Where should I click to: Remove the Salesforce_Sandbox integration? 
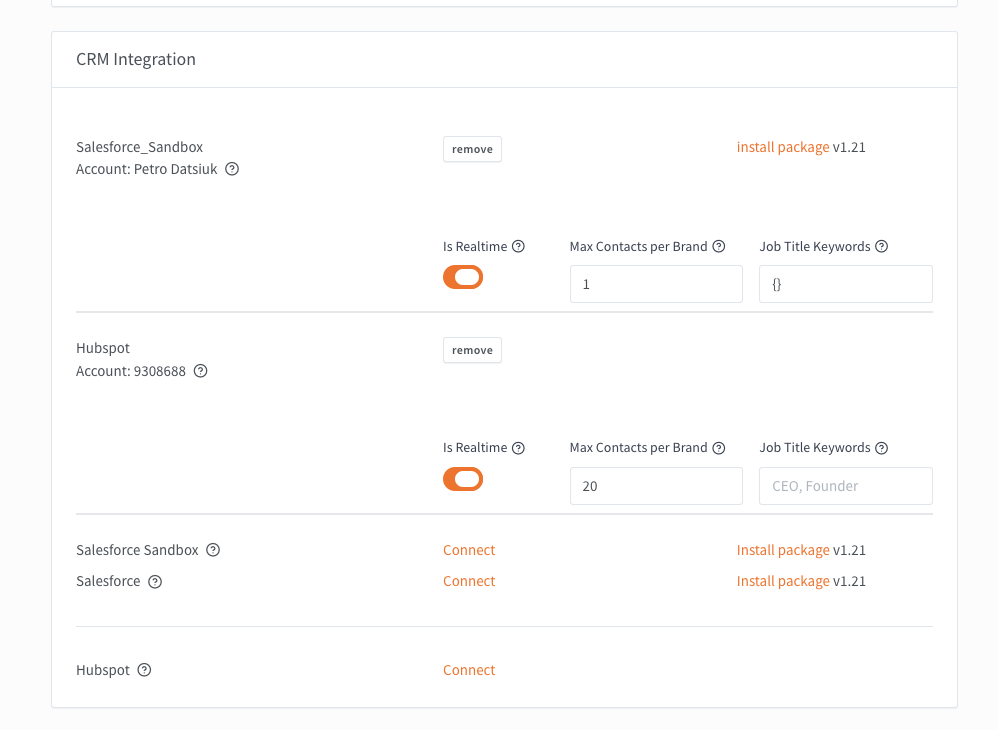[472, 149]
